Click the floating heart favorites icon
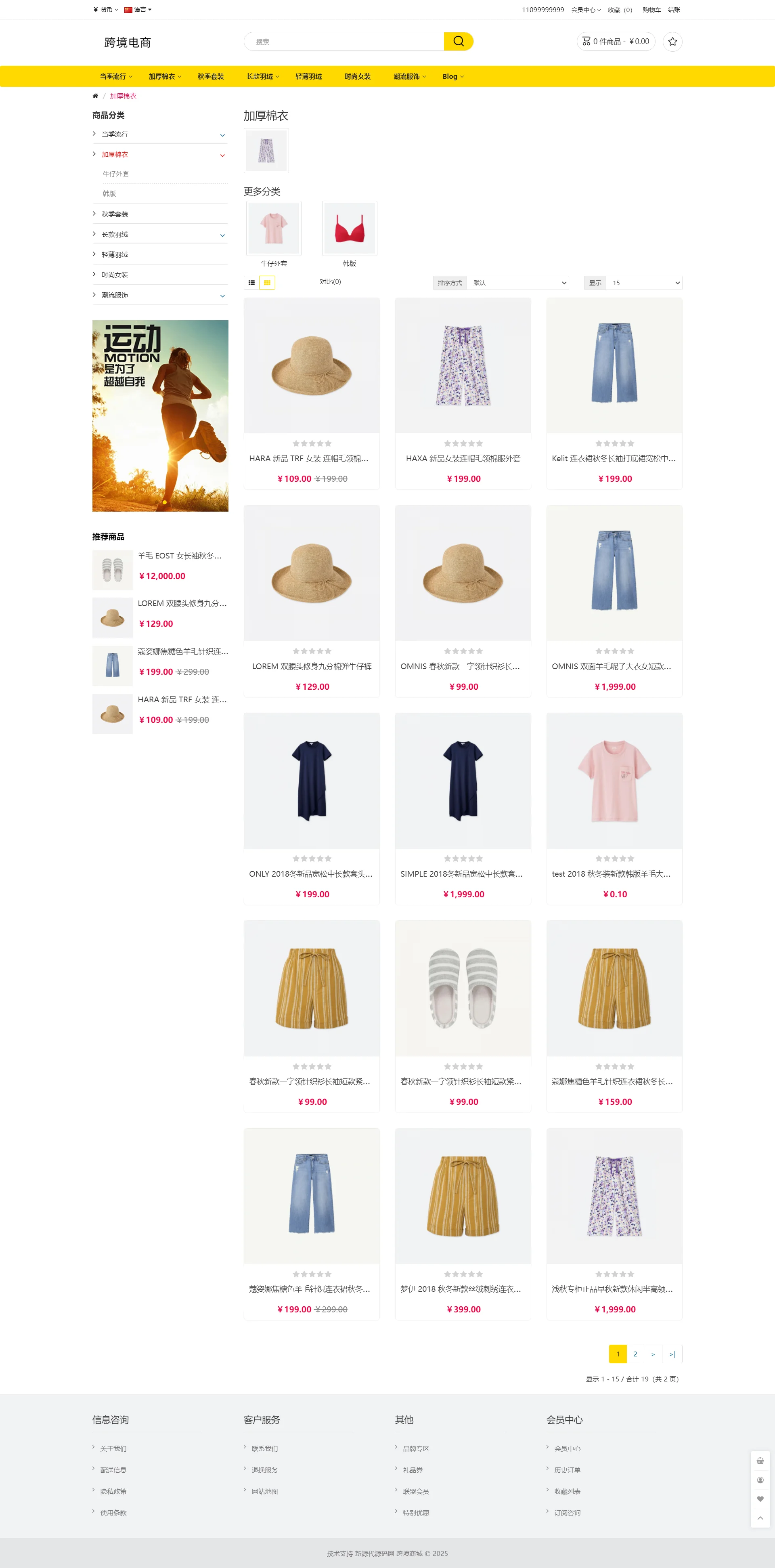 click(x=760, y=1499)
